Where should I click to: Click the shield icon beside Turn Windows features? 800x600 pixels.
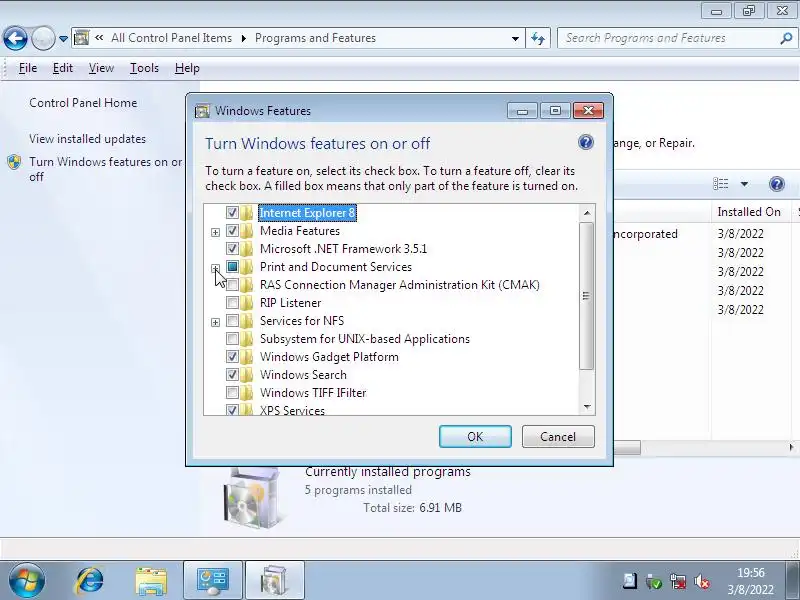14,162
